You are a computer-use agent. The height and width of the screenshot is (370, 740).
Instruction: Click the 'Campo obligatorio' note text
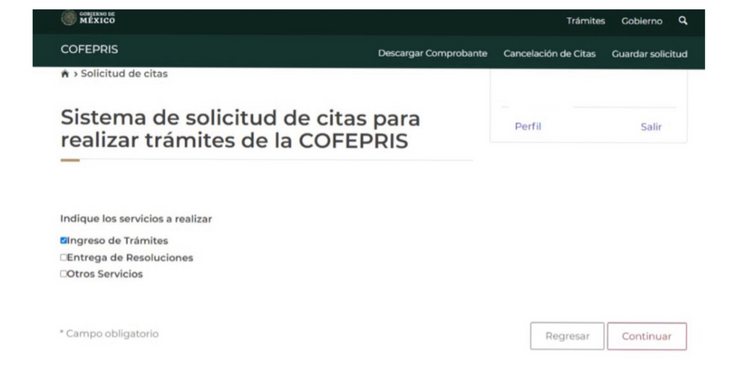point(109,334)
